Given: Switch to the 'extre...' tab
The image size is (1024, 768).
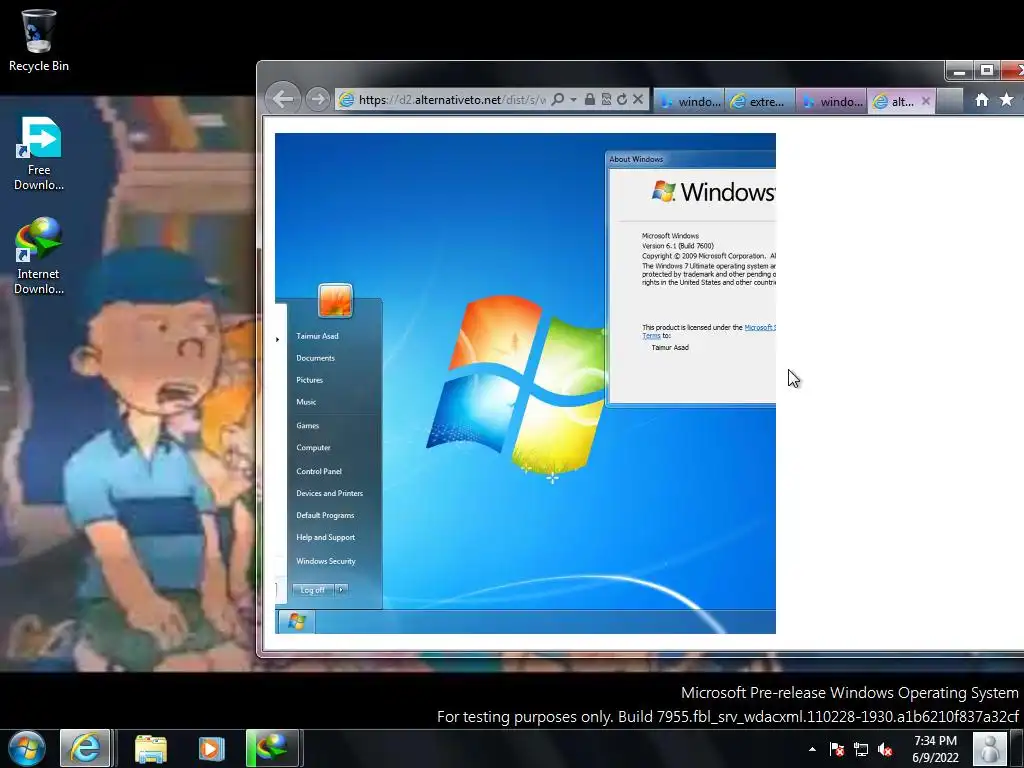Looking at the screenshot, I should point(760,101).
